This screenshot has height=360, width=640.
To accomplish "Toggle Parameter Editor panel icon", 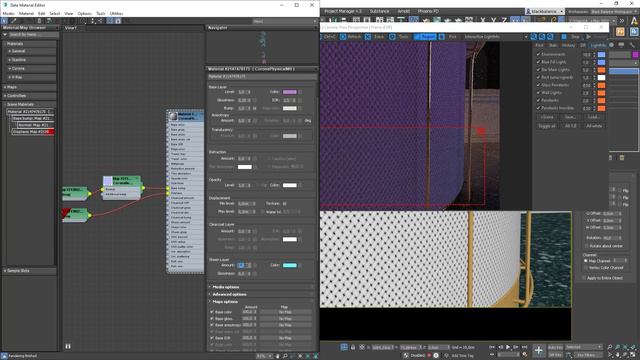I will tap(118, 20).
